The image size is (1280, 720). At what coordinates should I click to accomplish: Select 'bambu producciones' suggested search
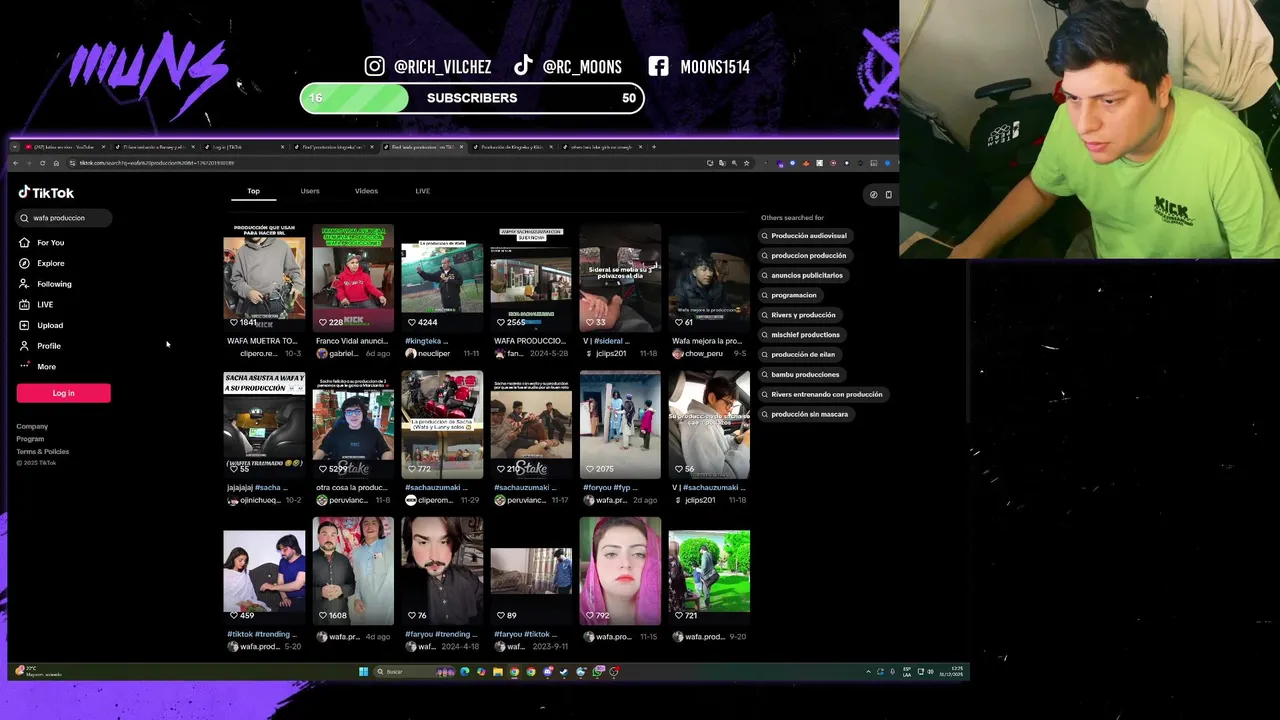[x=800, y=374]
